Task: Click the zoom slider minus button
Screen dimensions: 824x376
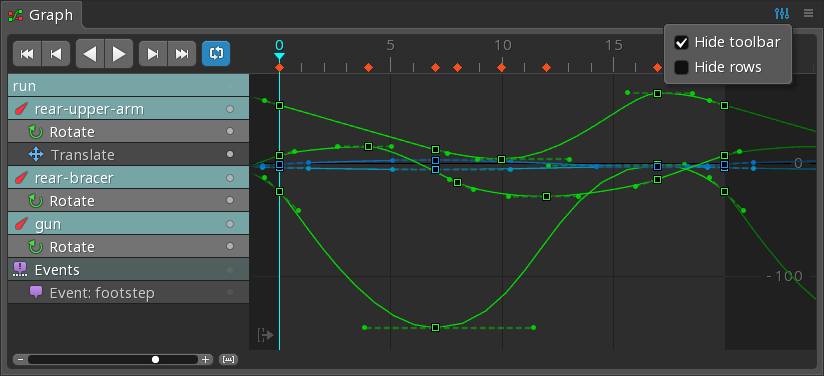Action: (x=20, y=360)
